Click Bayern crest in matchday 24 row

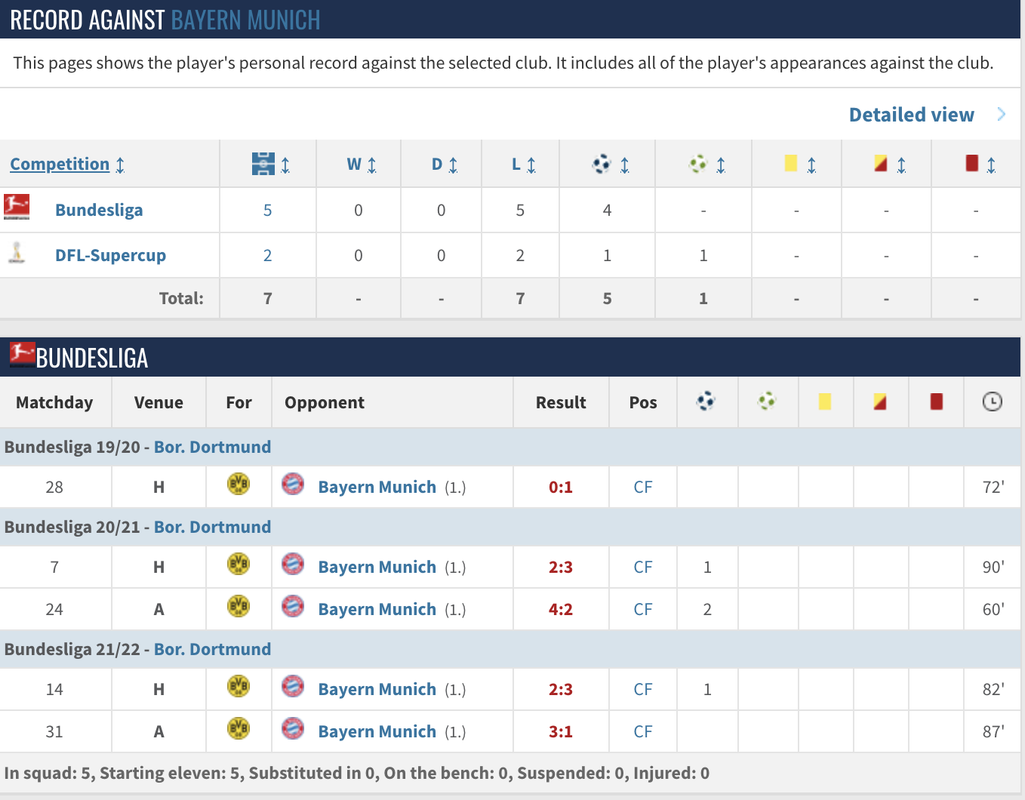coord(293,607)
